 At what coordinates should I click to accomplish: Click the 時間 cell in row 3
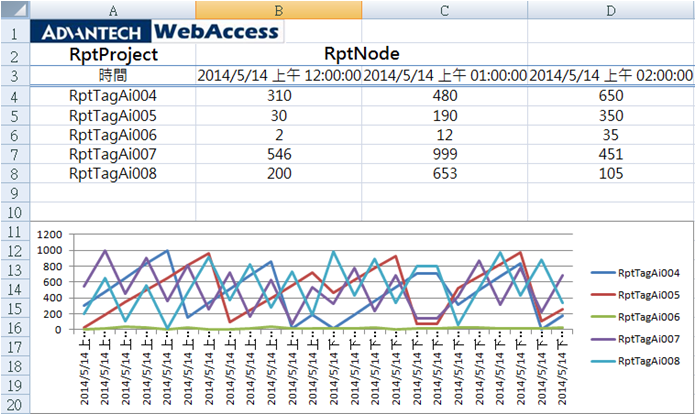pyautogui.click(x=112, y=75)
